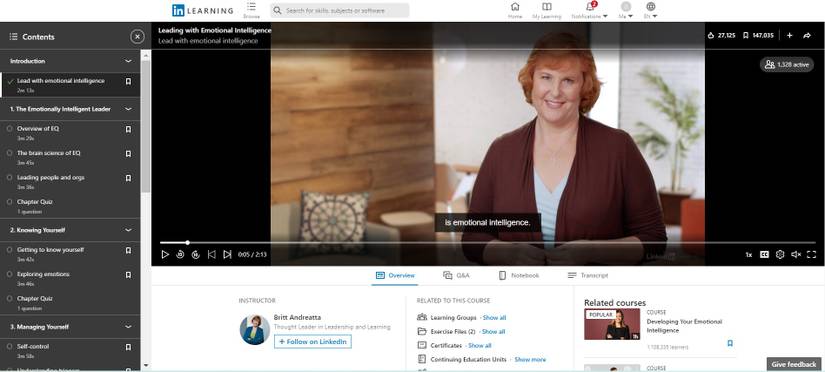Open the Me profile dropdown
The width and height of the screenshot is (825, 372).
[626, 10]
